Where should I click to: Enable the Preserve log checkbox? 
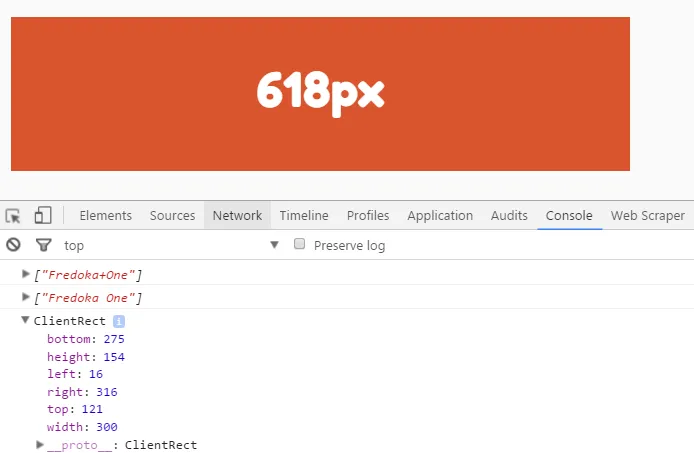[300, 244]
